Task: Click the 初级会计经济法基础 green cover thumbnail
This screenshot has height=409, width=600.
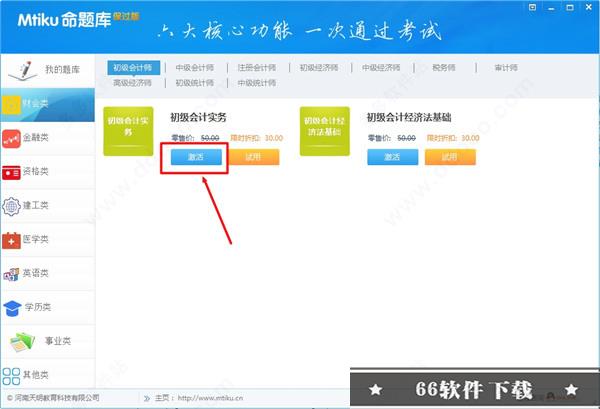Action: click(324, 131)
